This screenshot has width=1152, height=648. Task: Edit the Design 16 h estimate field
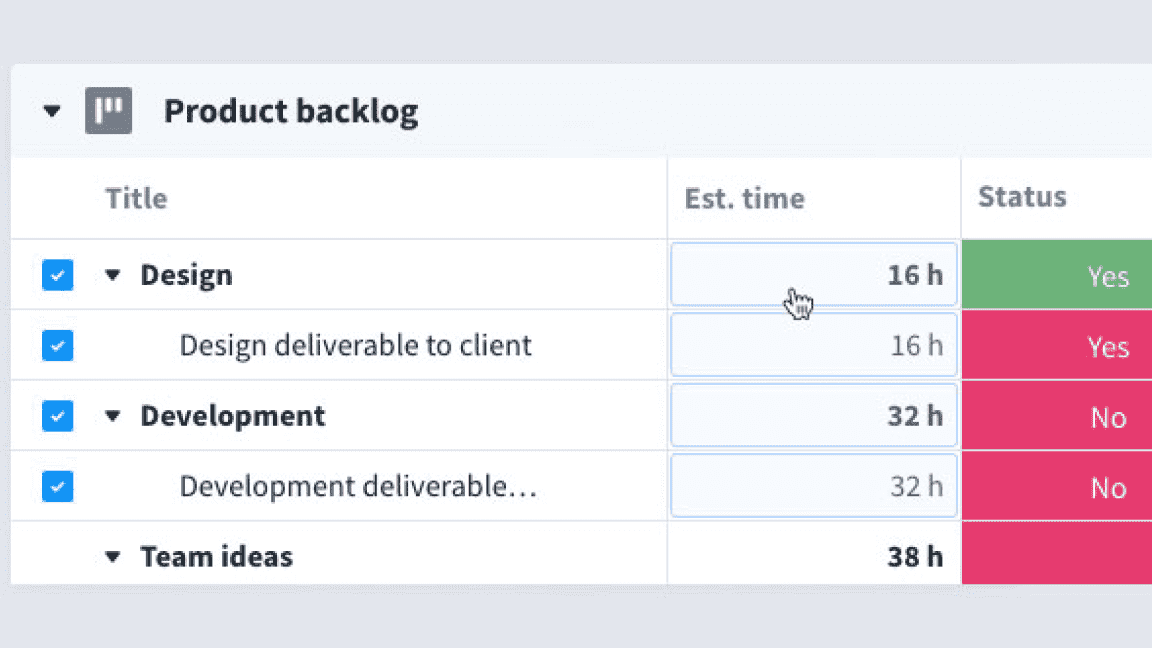(x=813, y=274)
